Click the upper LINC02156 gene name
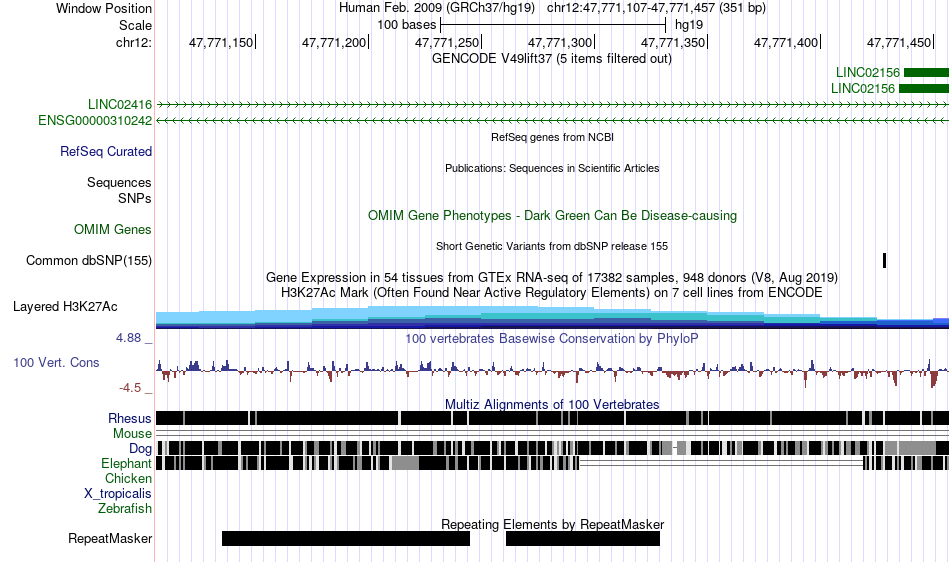 pos(868,73)
